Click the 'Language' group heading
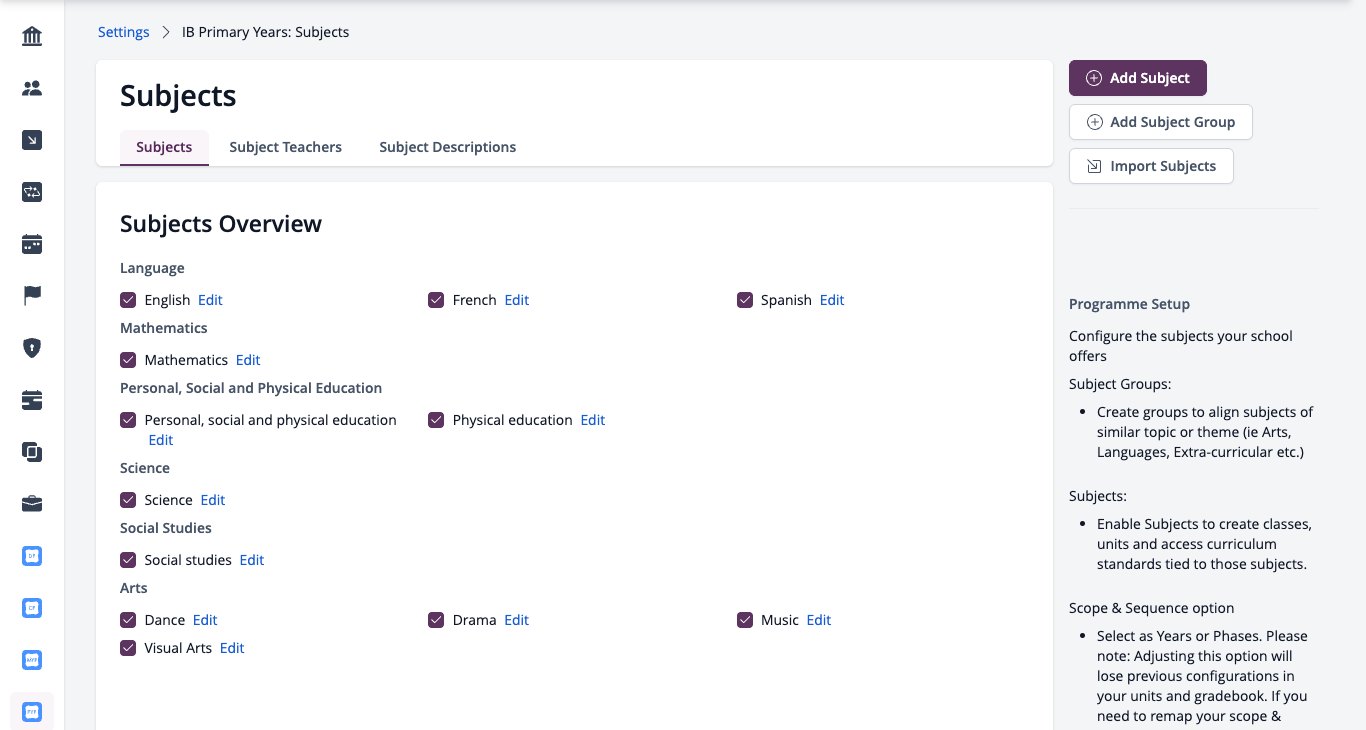This screenshot has height=730, width=1366. (152, 268)
